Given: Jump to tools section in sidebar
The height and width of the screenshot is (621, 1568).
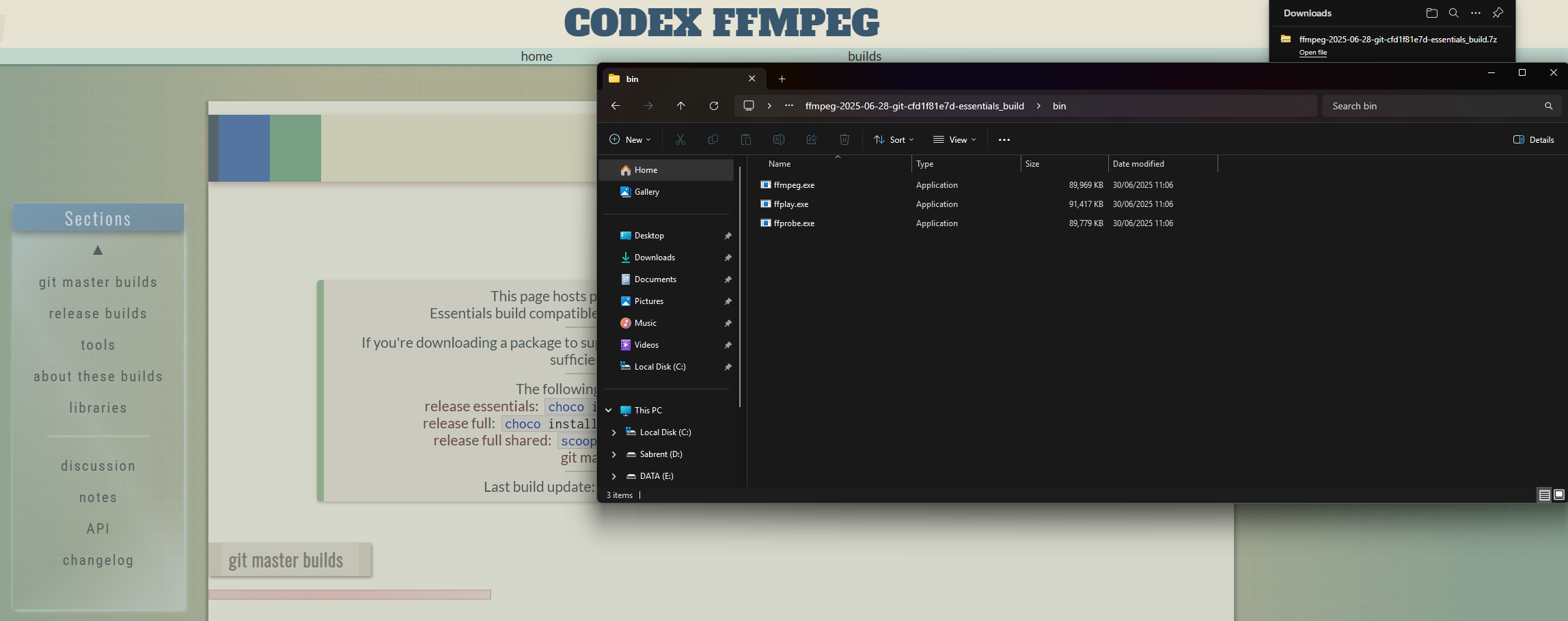Looking at the screenshot, I should point(98,345).
